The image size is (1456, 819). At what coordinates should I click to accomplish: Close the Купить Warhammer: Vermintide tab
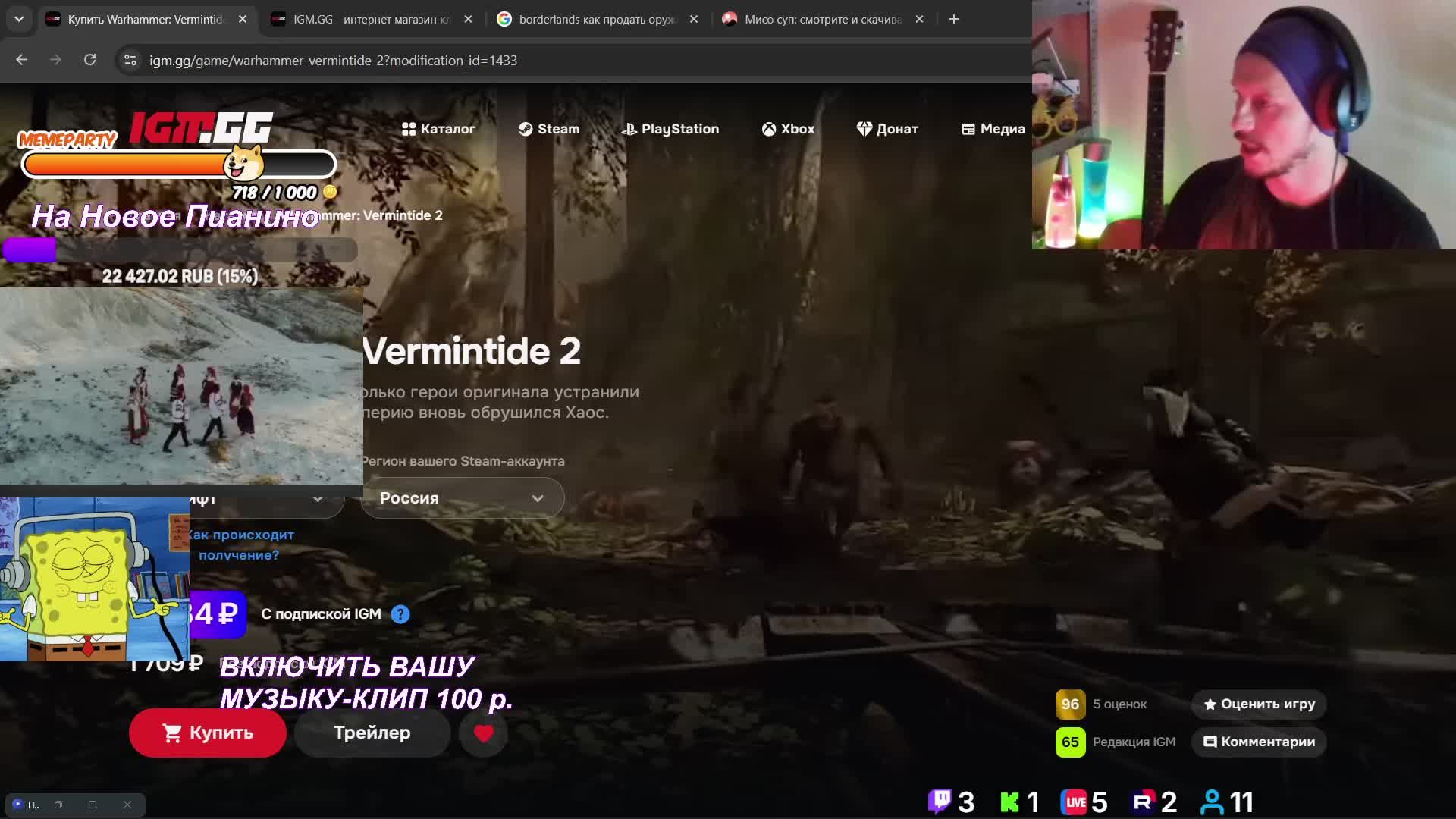click(x=243, y=19)
